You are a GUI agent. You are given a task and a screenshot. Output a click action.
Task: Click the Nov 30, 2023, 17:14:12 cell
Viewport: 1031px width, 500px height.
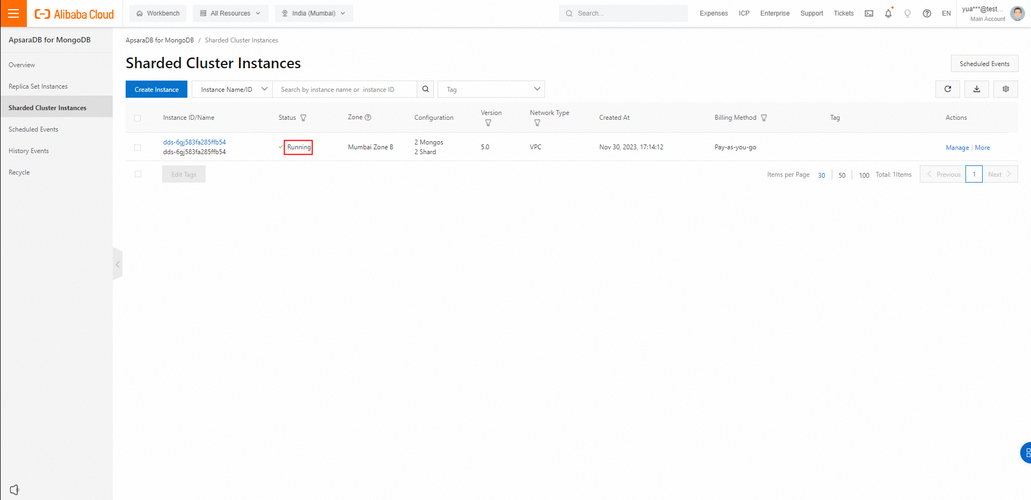631,147
